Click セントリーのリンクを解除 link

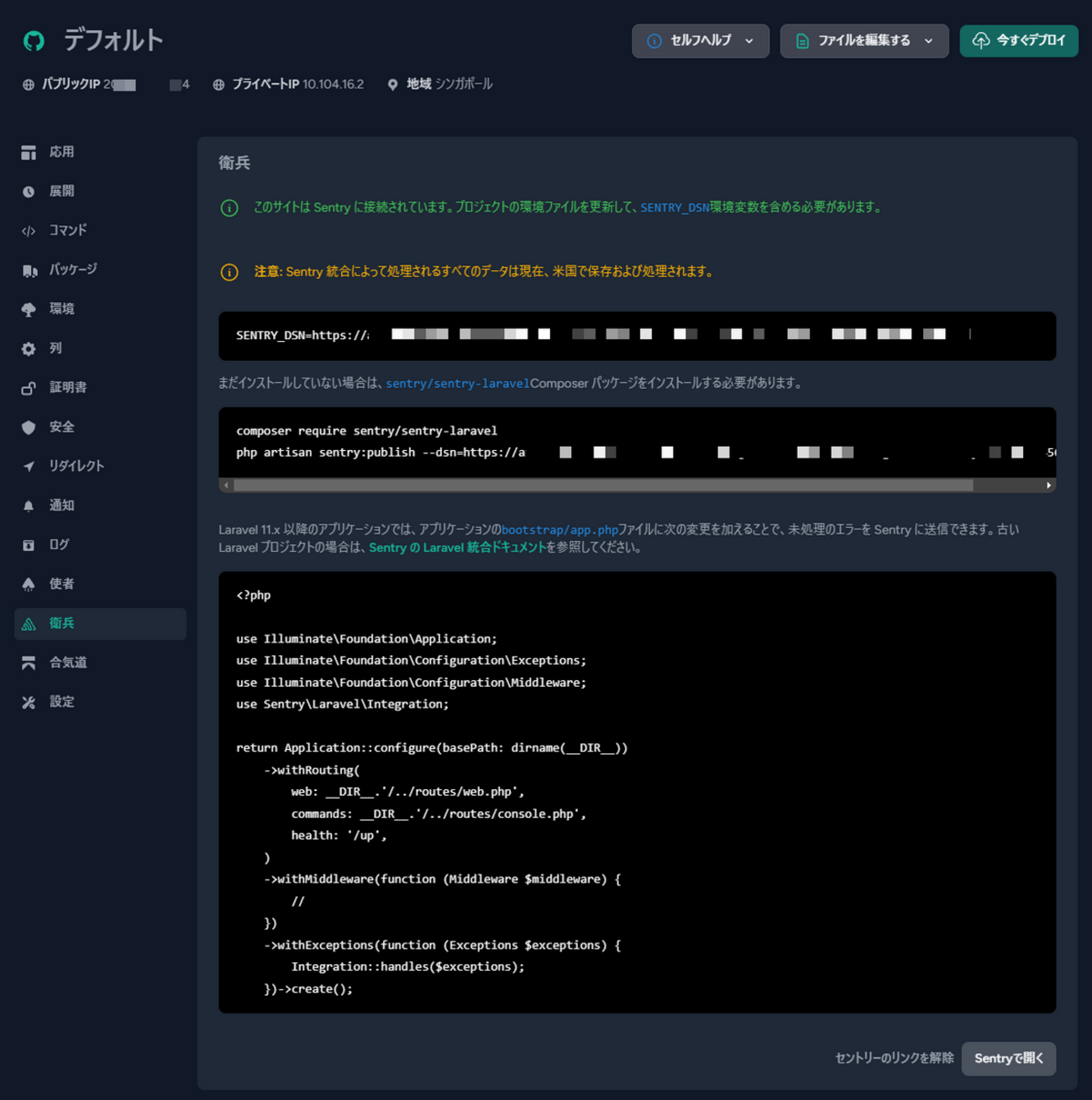tap(894, 1058)
